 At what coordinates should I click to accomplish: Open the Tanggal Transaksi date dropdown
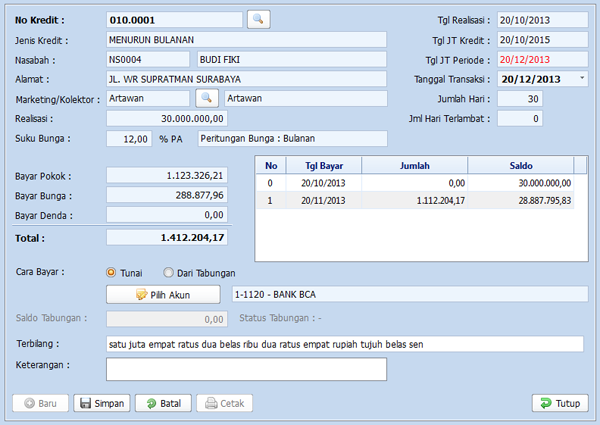[583, 78]
